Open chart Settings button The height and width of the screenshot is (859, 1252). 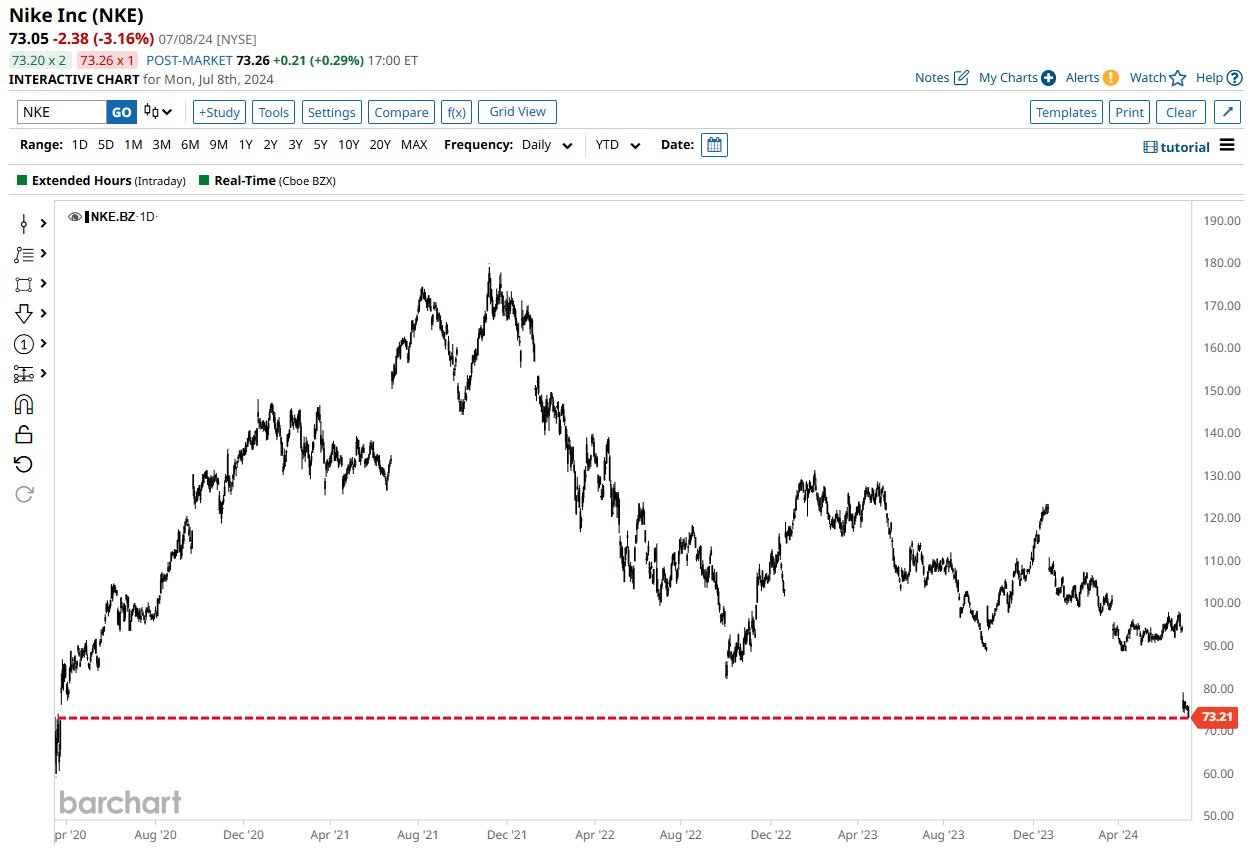[331, 112]
